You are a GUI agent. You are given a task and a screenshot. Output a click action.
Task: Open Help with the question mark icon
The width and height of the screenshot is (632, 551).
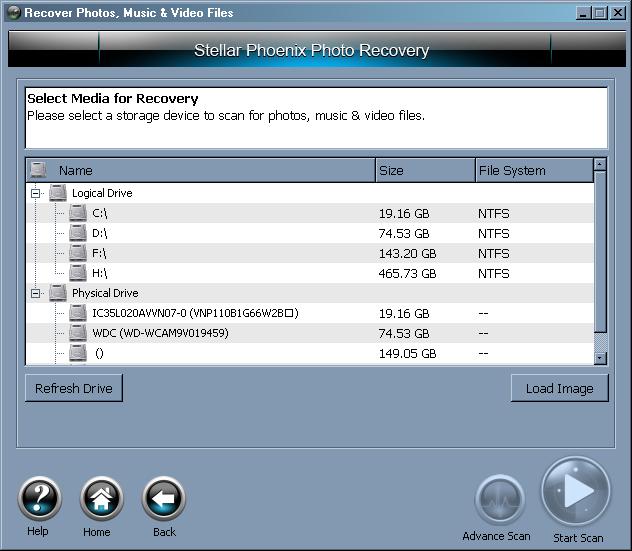40,499
